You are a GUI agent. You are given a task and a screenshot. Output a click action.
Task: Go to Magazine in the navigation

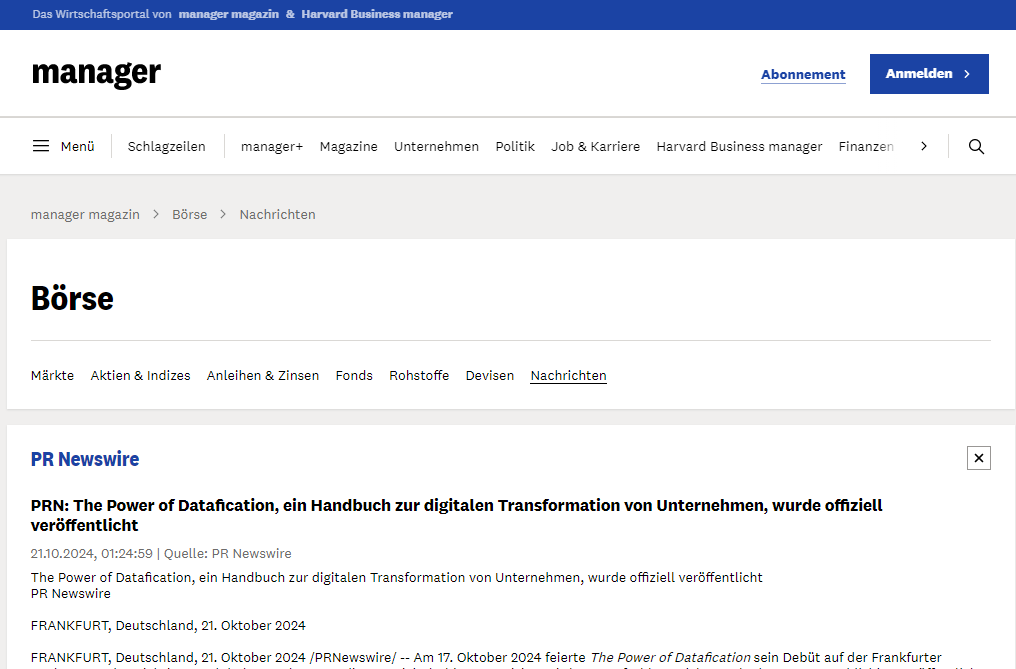pyautogui.click(x=348, y=146)
